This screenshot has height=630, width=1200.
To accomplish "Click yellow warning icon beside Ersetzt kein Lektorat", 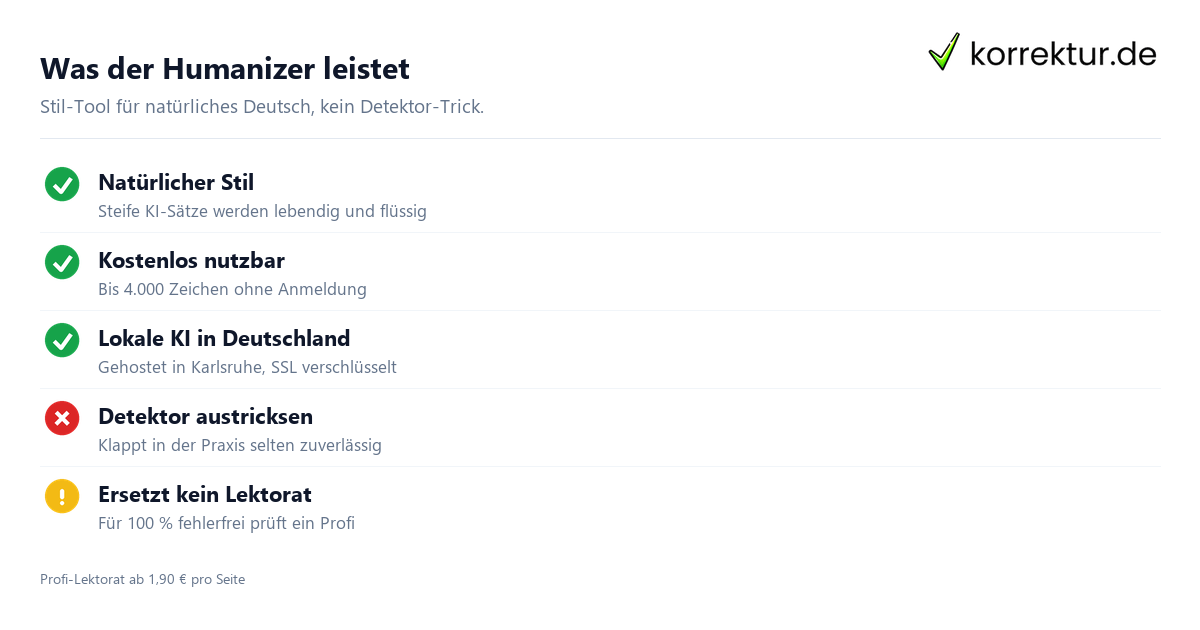I will point(62,496).
